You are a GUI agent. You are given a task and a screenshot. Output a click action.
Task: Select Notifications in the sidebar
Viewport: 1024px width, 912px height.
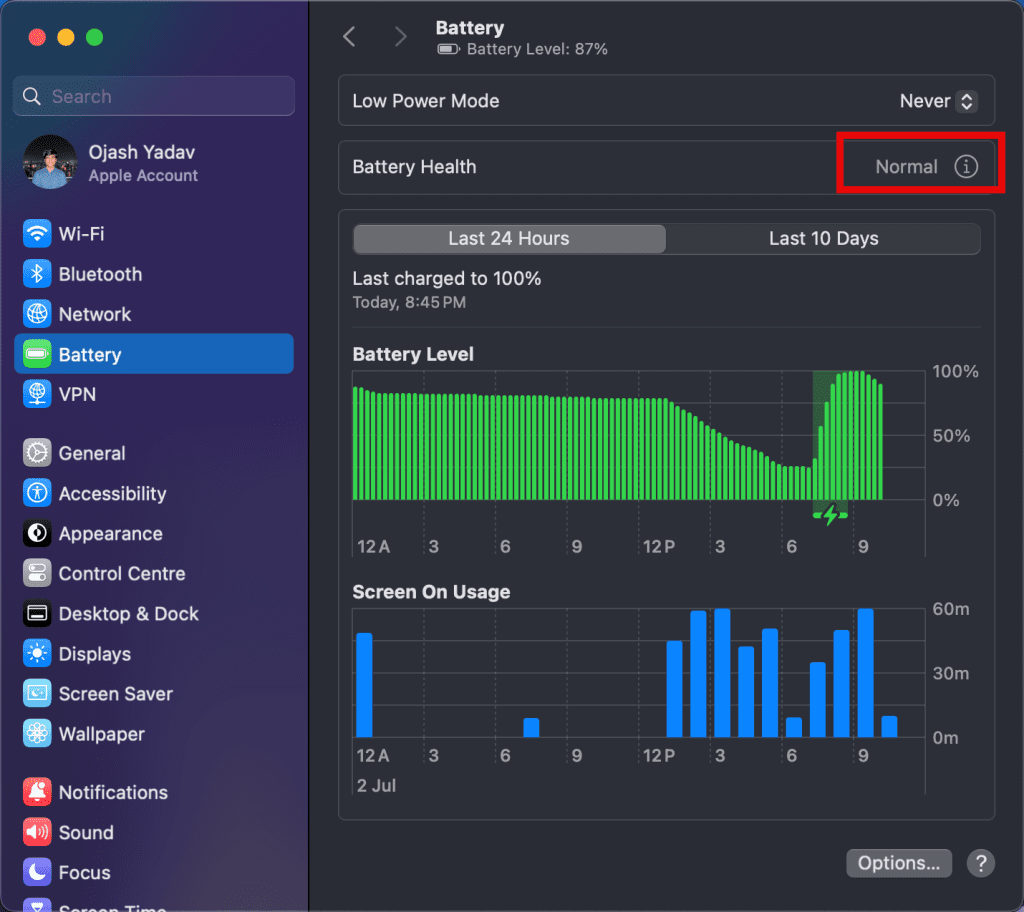pos(113,792)
